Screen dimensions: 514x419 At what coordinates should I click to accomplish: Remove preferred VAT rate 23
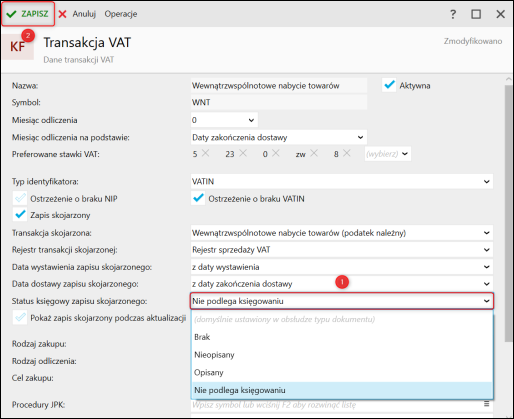(x=243, y=153)
